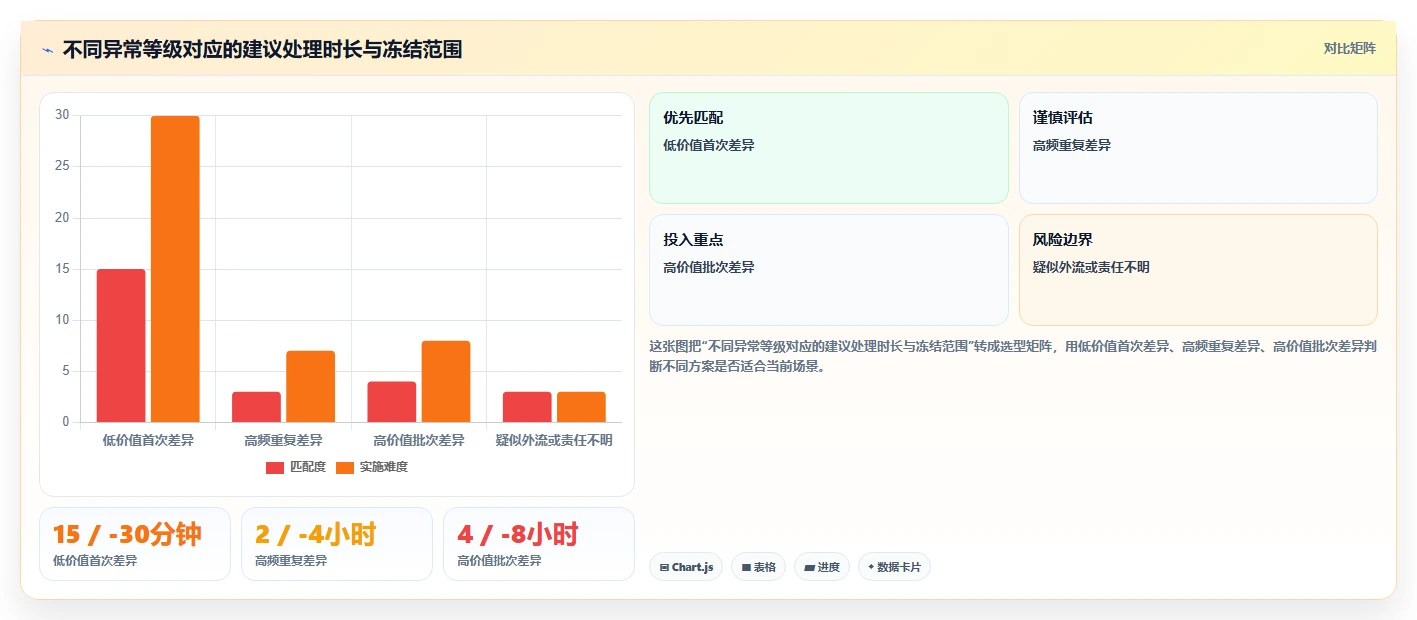Click the icon in the 进度 tag
1417x620 pixels.
point(809,567)
